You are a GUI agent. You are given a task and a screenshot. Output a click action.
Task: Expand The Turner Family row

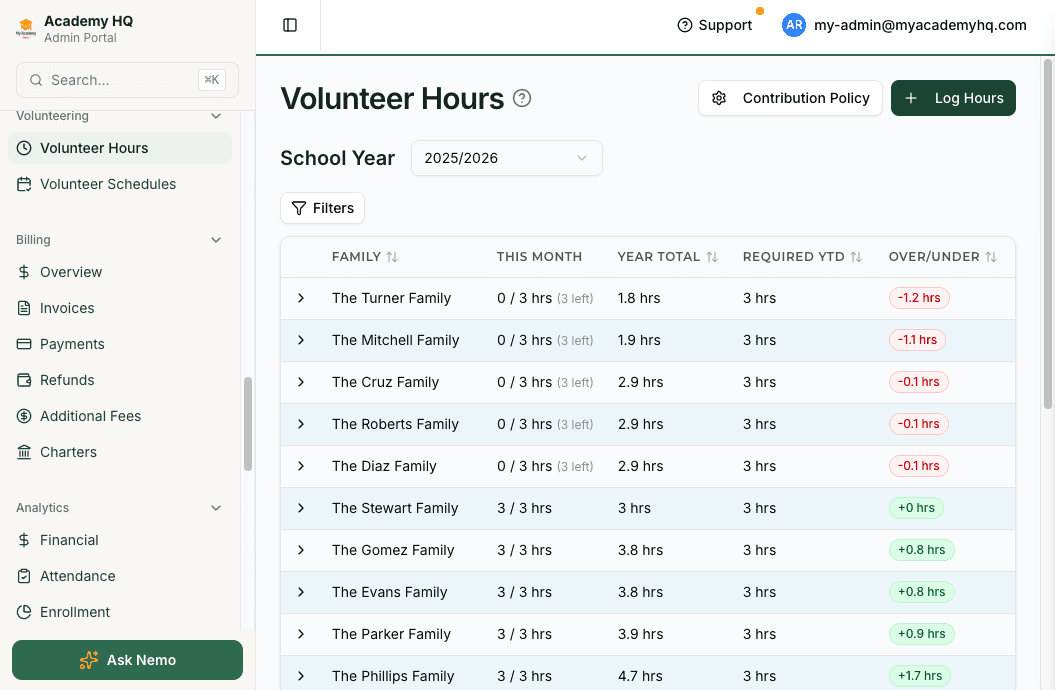tap(301, 298)
